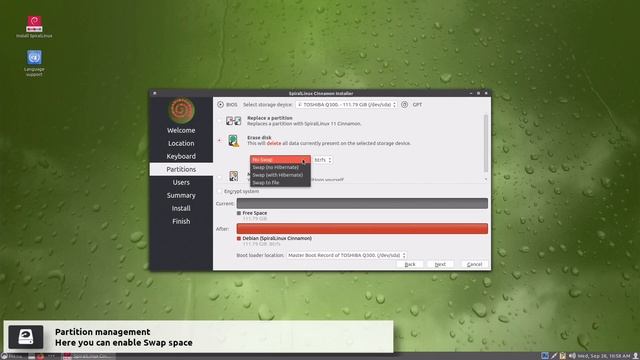Go to the Finish step in sidebar
This screenshot has height=360, width=640.
pyautogui.click(x=181, y=222)
